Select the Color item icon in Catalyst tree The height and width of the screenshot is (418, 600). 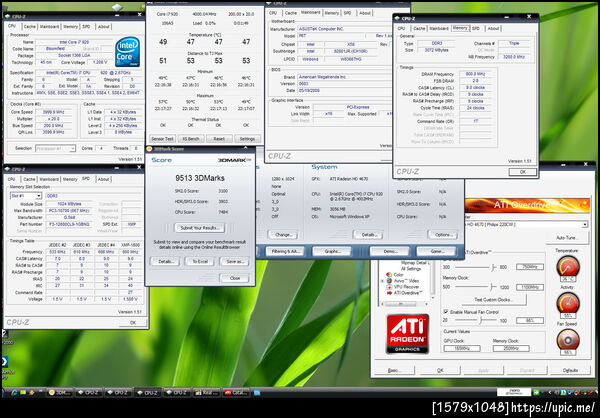coord(389,275)
